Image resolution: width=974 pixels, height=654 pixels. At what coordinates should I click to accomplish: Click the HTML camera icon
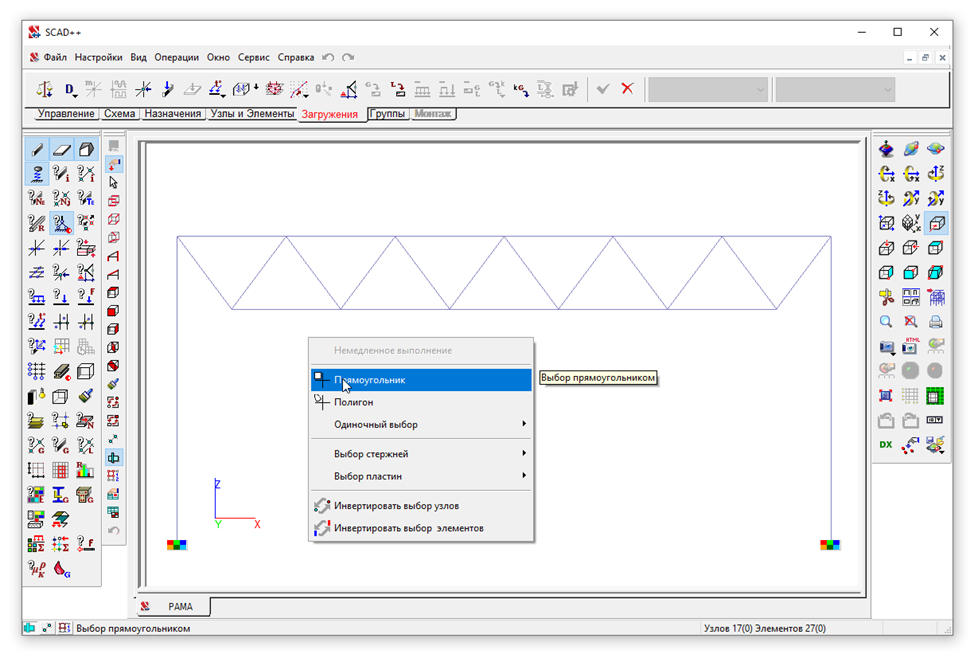911,346
